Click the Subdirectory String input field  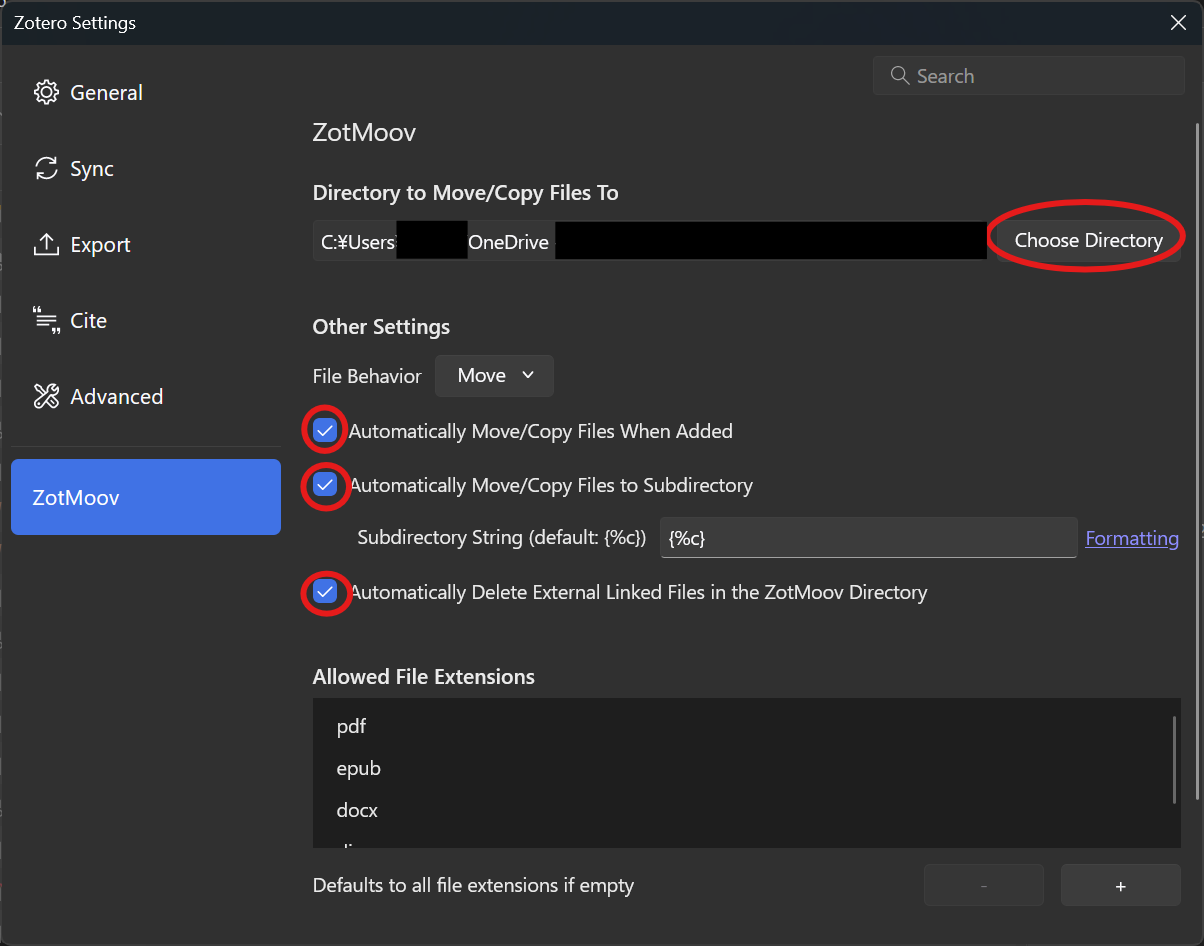pos(868,538)
